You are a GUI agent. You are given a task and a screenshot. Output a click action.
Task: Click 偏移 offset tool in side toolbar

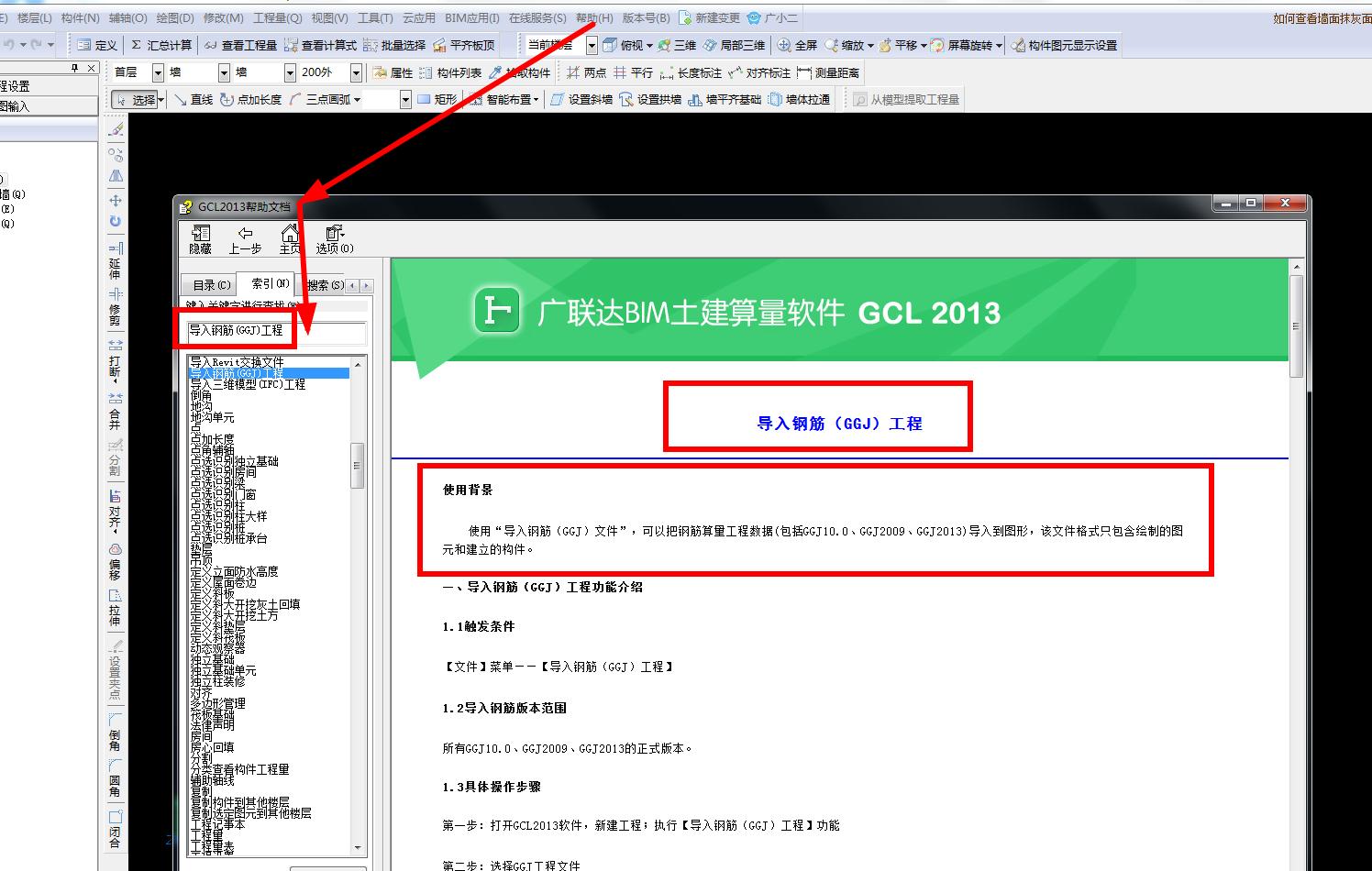pyautogui.click(x=115, y=562)
